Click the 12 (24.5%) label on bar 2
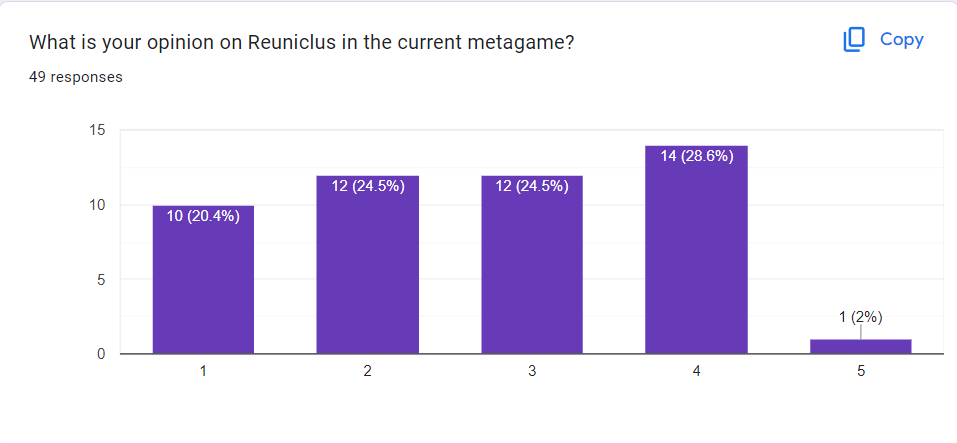Screen dimensions: 957x443 [x=367, y=186]
